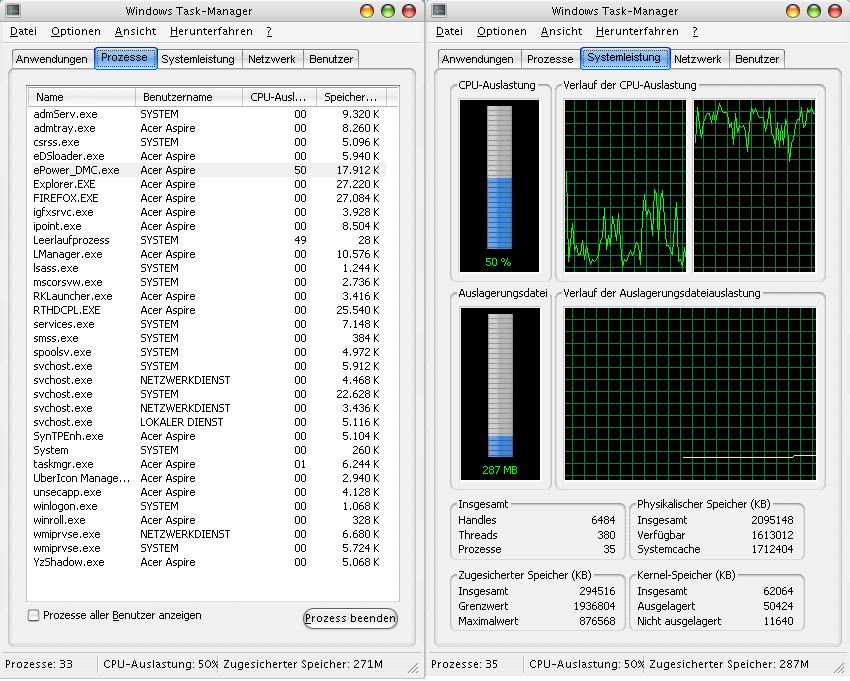Open Netzwerk tab in right window
Viewport: 850px width, 681px height.
698,59
